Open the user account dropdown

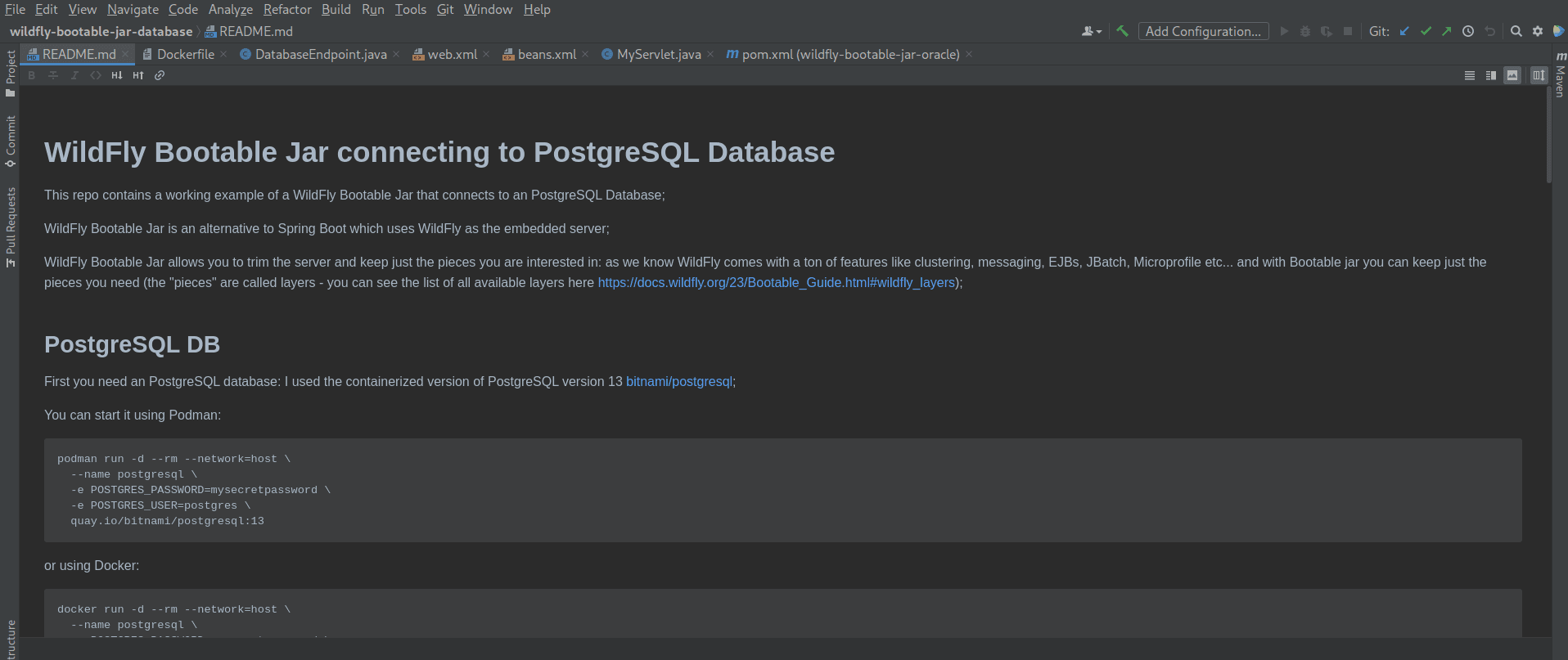[1092, 31]
